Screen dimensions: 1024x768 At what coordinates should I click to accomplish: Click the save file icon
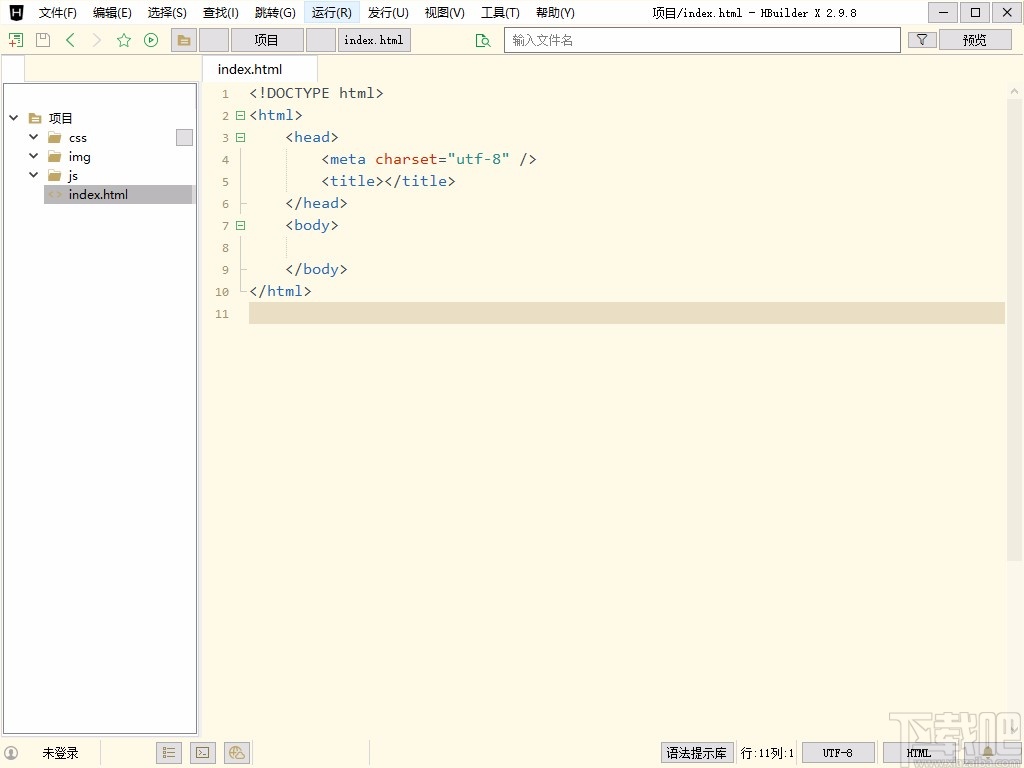pos(42,40)
